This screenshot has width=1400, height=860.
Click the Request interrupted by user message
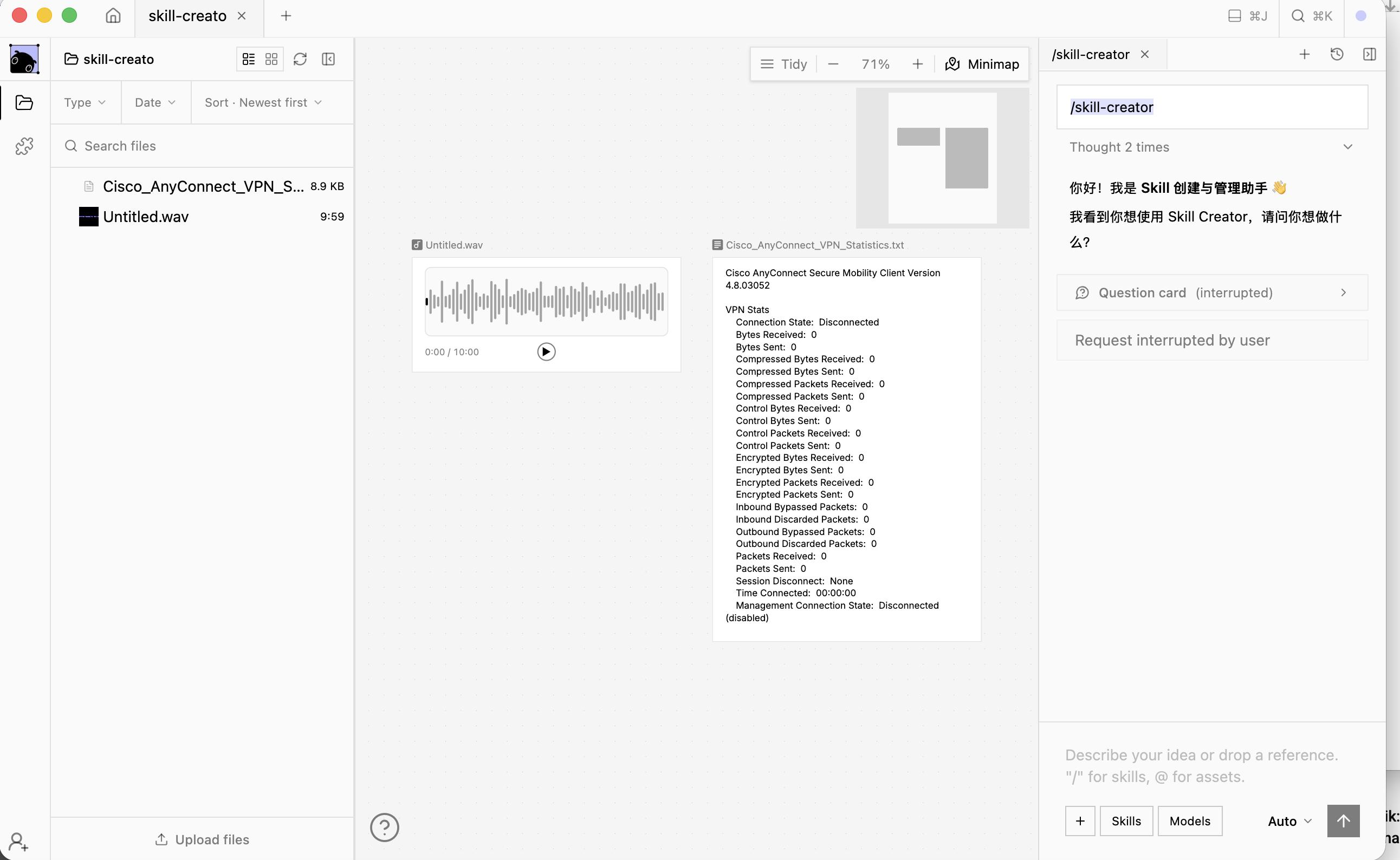[1211, 340]
